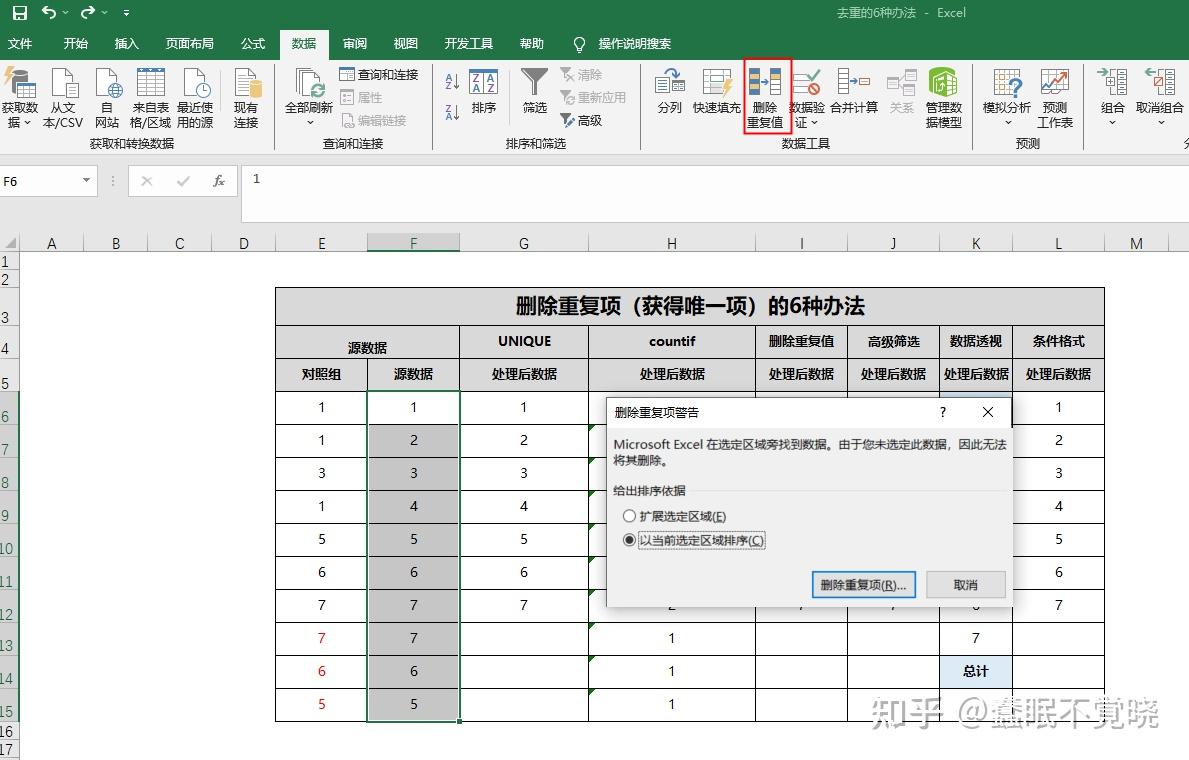Sort descending with the Z-A icon
Screen dimensions: 1189x760
tap(452, 112)
